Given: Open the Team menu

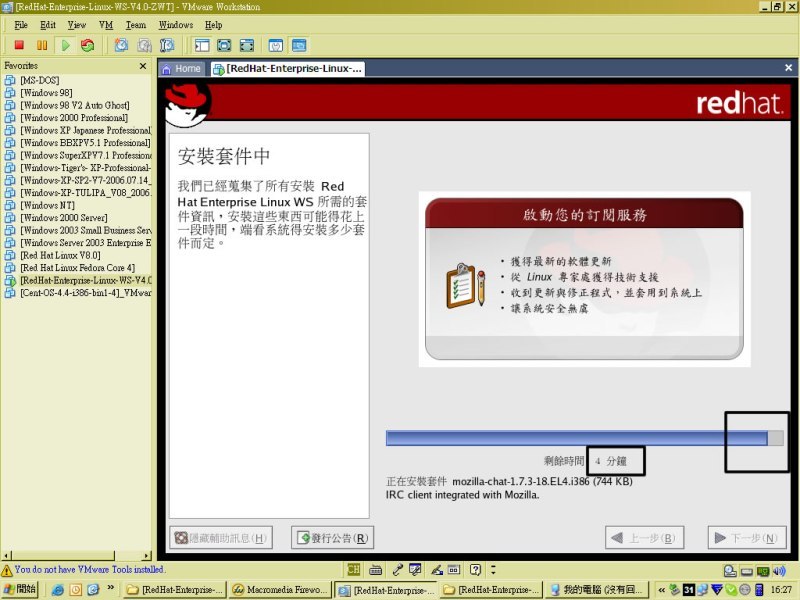Looking at the screenshot, I should point(136,24).
